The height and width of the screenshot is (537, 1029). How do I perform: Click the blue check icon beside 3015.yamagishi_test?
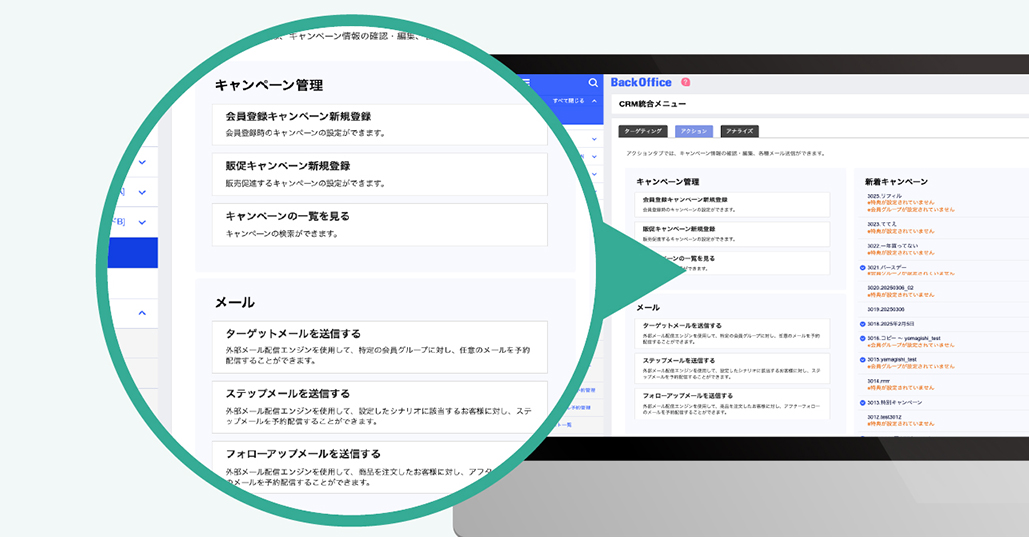pos(862,359)
